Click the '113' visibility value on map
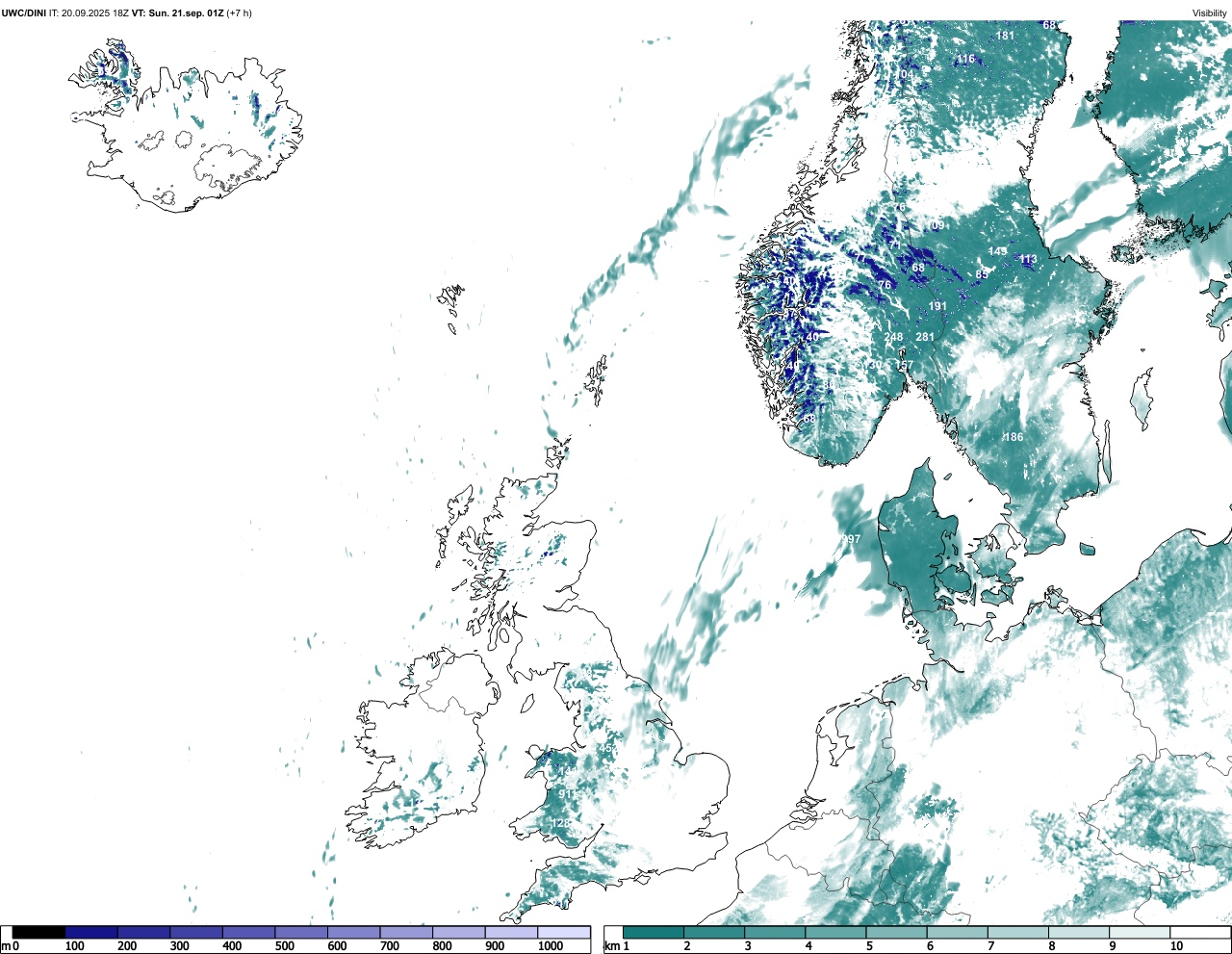Image resolution: width=1232 pixels, height=954 pixels. pos(1028,259)
